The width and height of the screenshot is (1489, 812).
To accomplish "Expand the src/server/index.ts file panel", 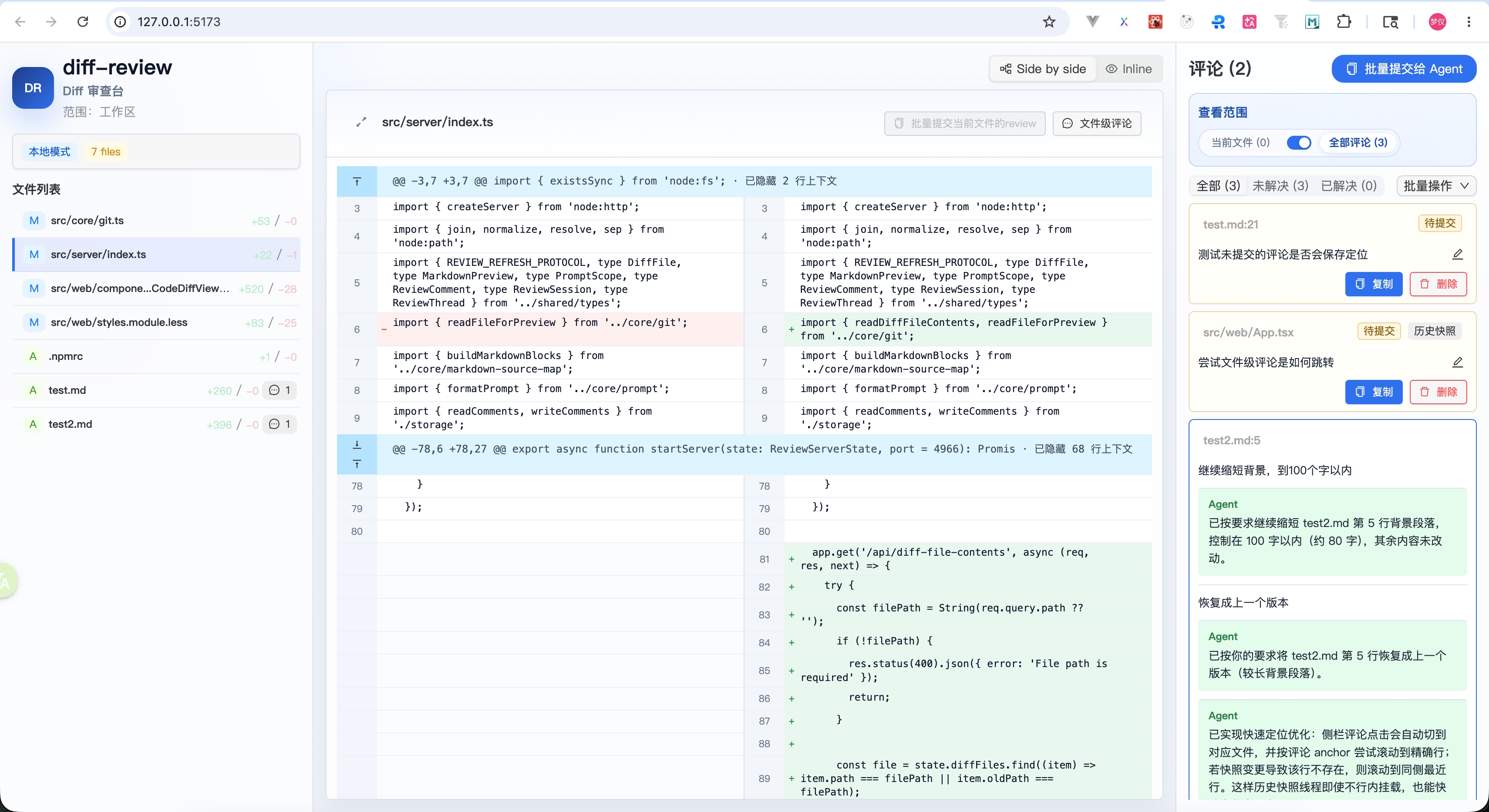I will click(x=361, y=122).
